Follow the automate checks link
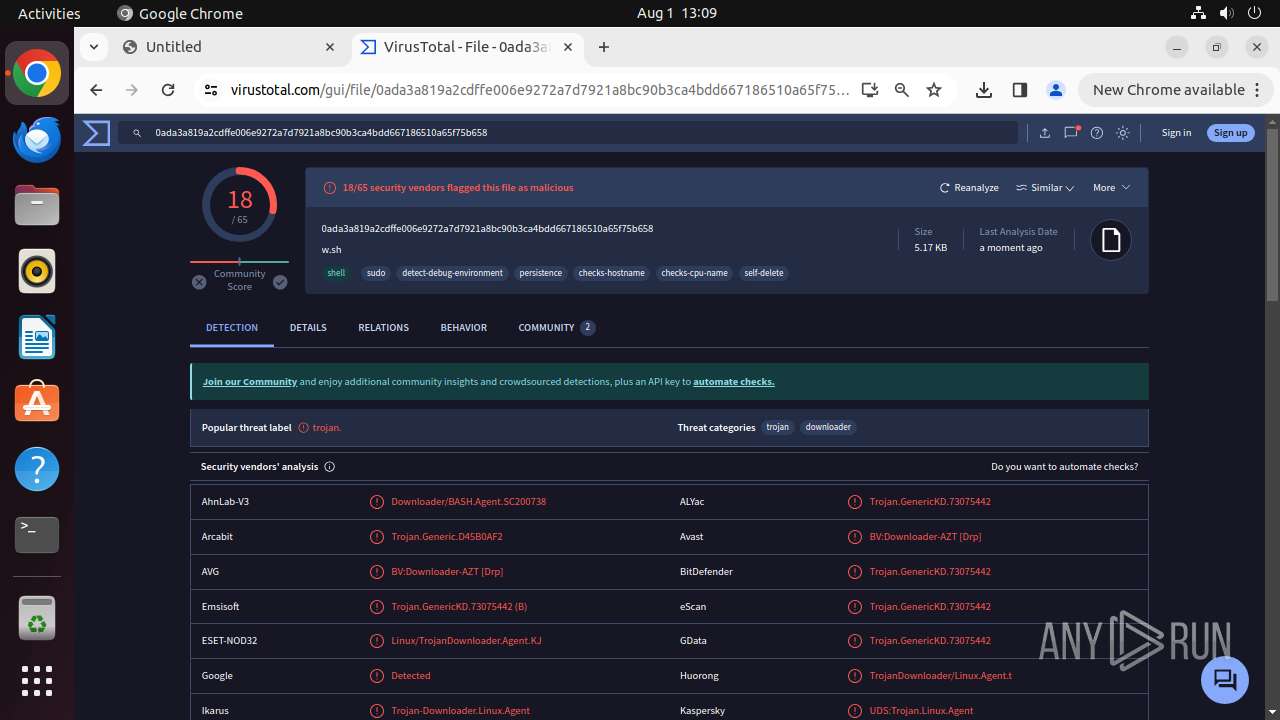The image size is (1280, 720). point(734,382)
